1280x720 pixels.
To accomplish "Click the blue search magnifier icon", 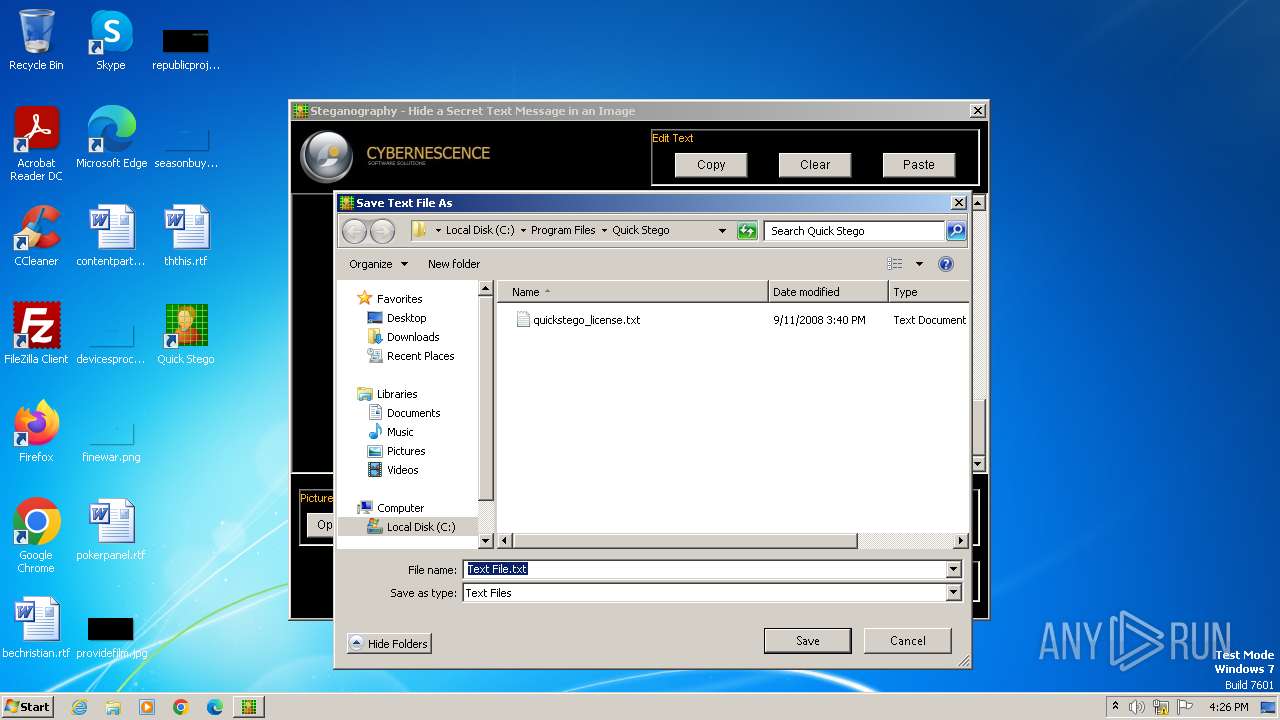I will (956, 231).
